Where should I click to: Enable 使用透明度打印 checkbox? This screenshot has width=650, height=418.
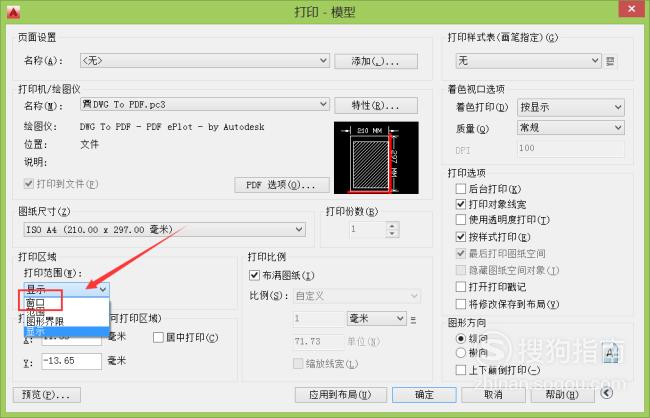click(461, 219)
